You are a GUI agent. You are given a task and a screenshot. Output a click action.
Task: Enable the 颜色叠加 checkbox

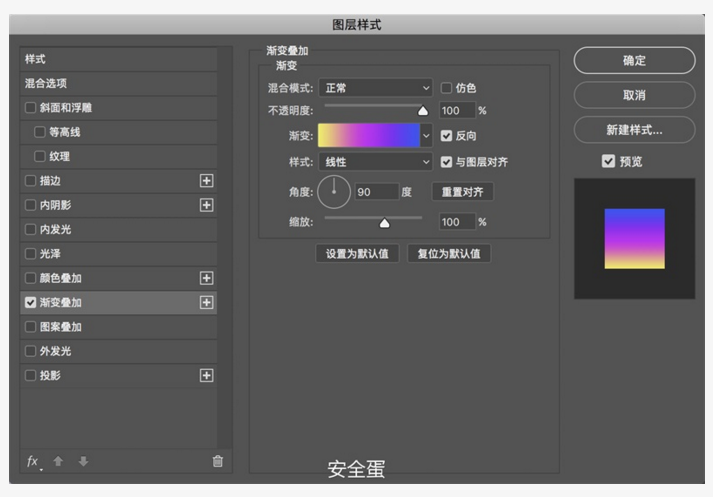(x=30, y=278)
